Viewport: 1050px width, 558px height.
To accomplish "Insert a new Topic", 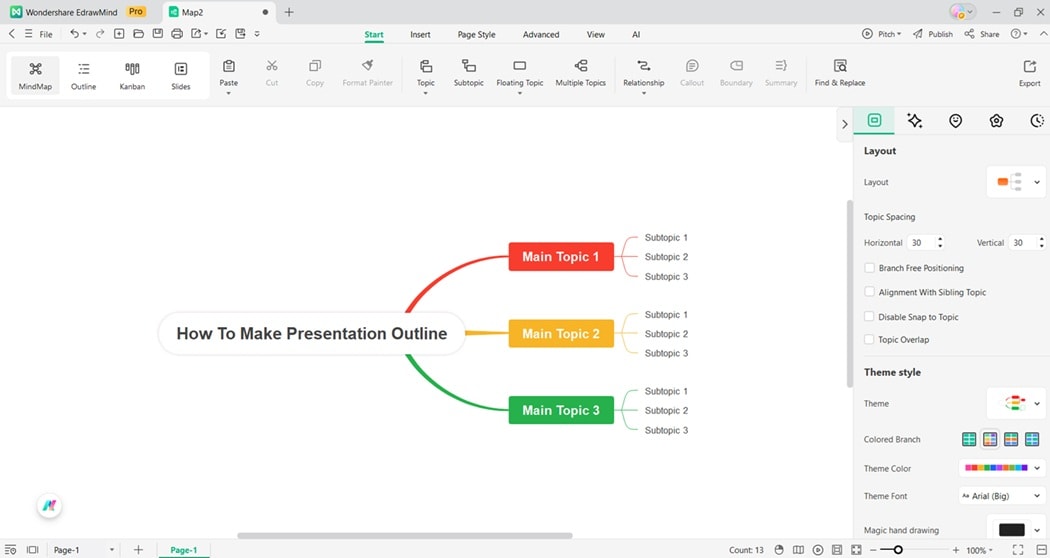I will [425, 72].
